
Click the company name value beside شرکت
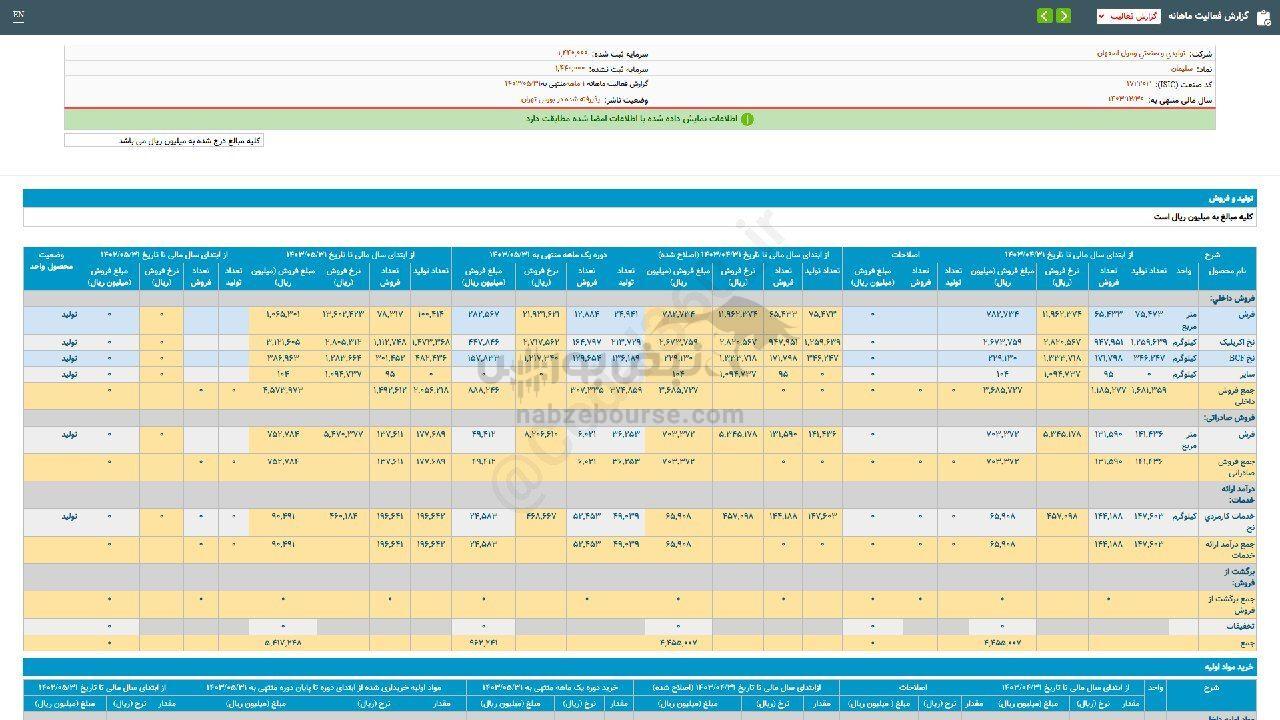tap(1140, 53)
